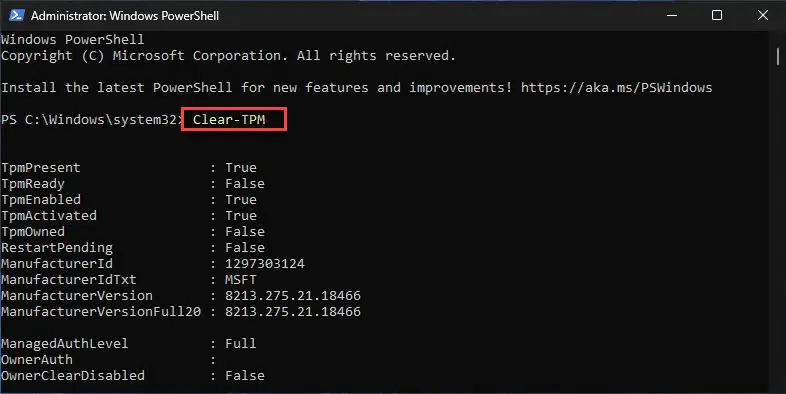The image size is (786, 394).
Task: Click the vertical scrollbar thumb
Action: click(x=777, y=56)
